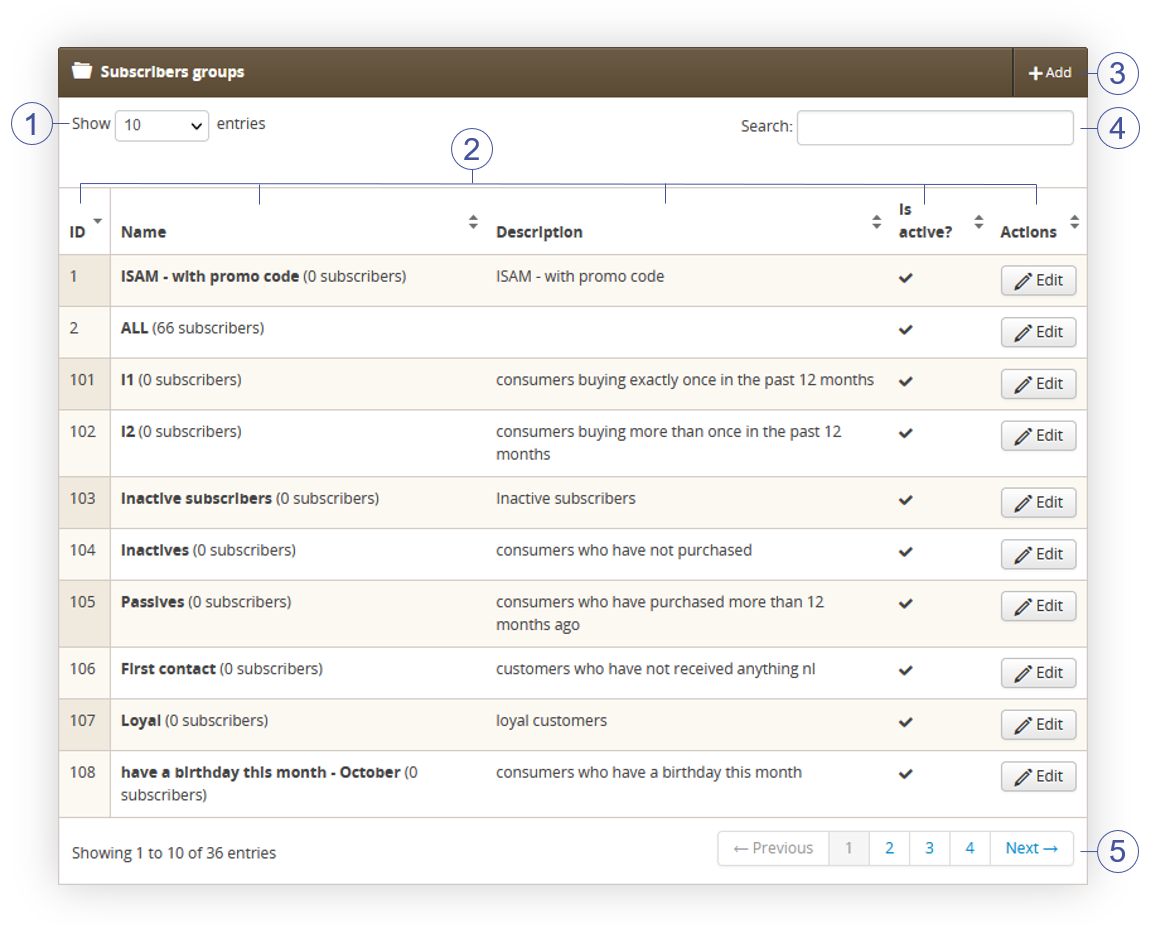Click the Add button in the header
Viewport: 1152px width, 926px height.
[1050, 73]
